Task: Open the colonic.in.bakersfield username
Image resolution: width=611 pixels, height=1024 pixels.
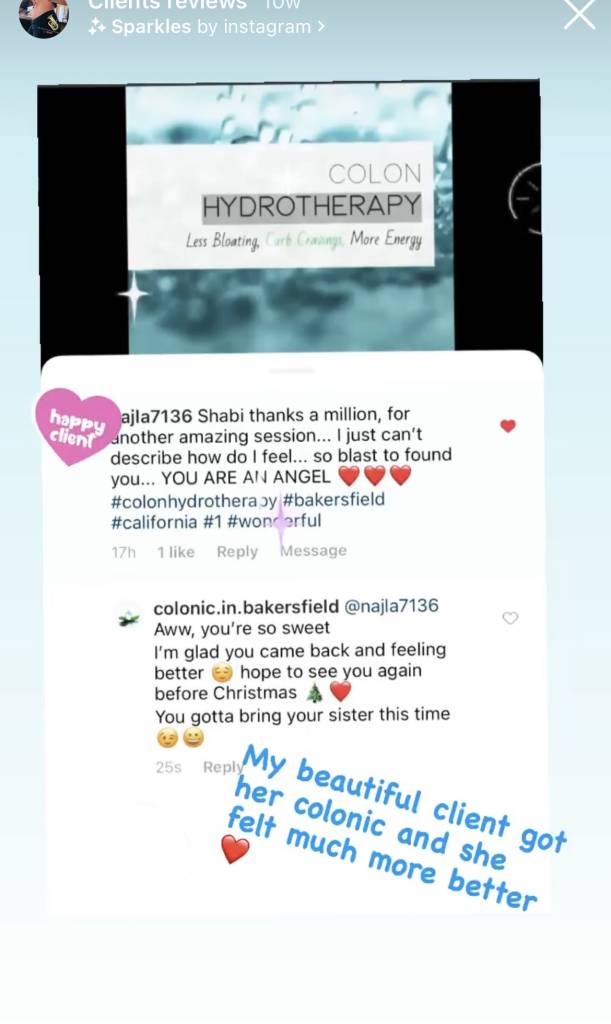Action: coord(246,607)
